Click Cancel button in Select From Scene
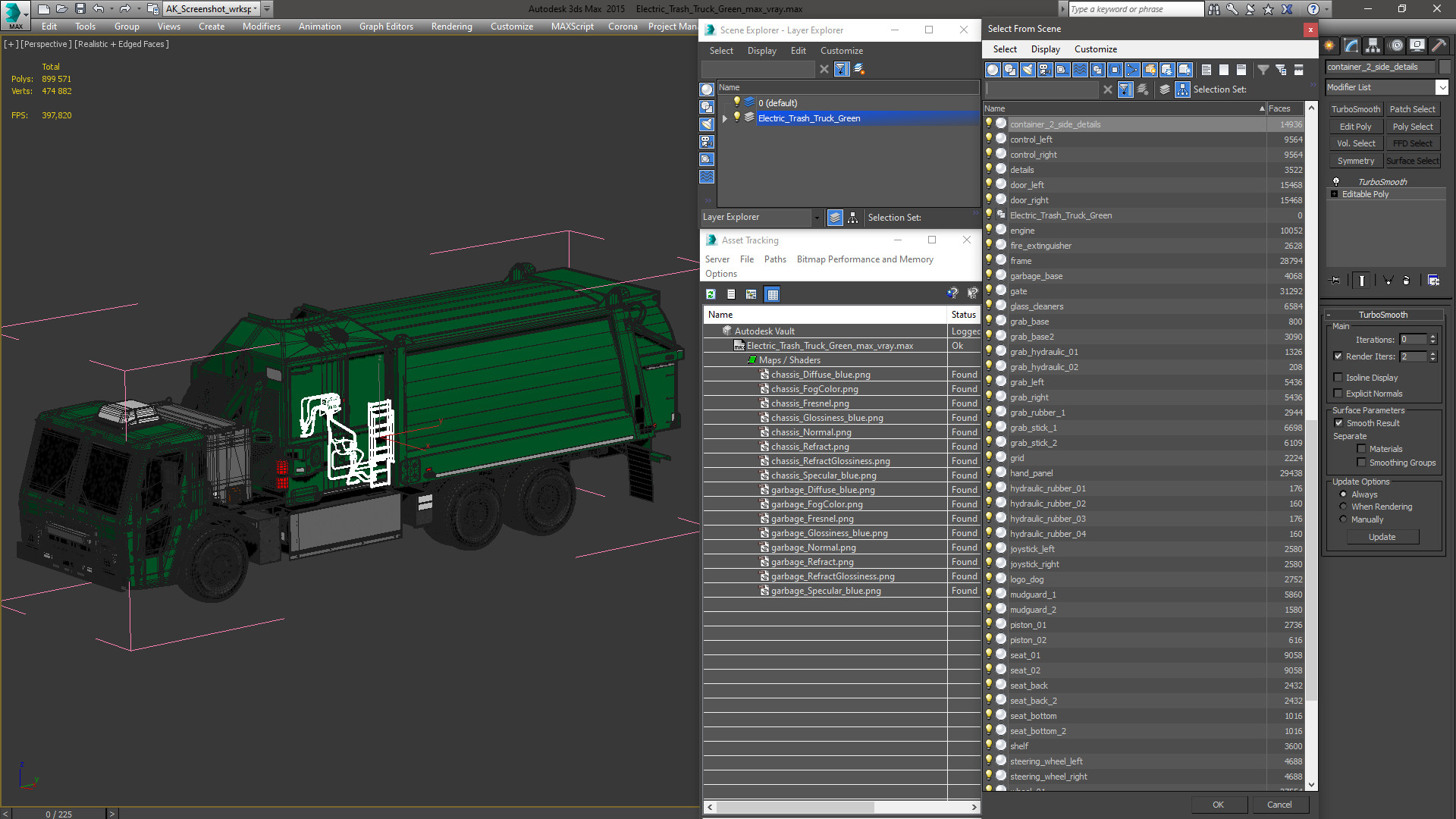Screen dimensions: 1456x819 [1279, 805]
